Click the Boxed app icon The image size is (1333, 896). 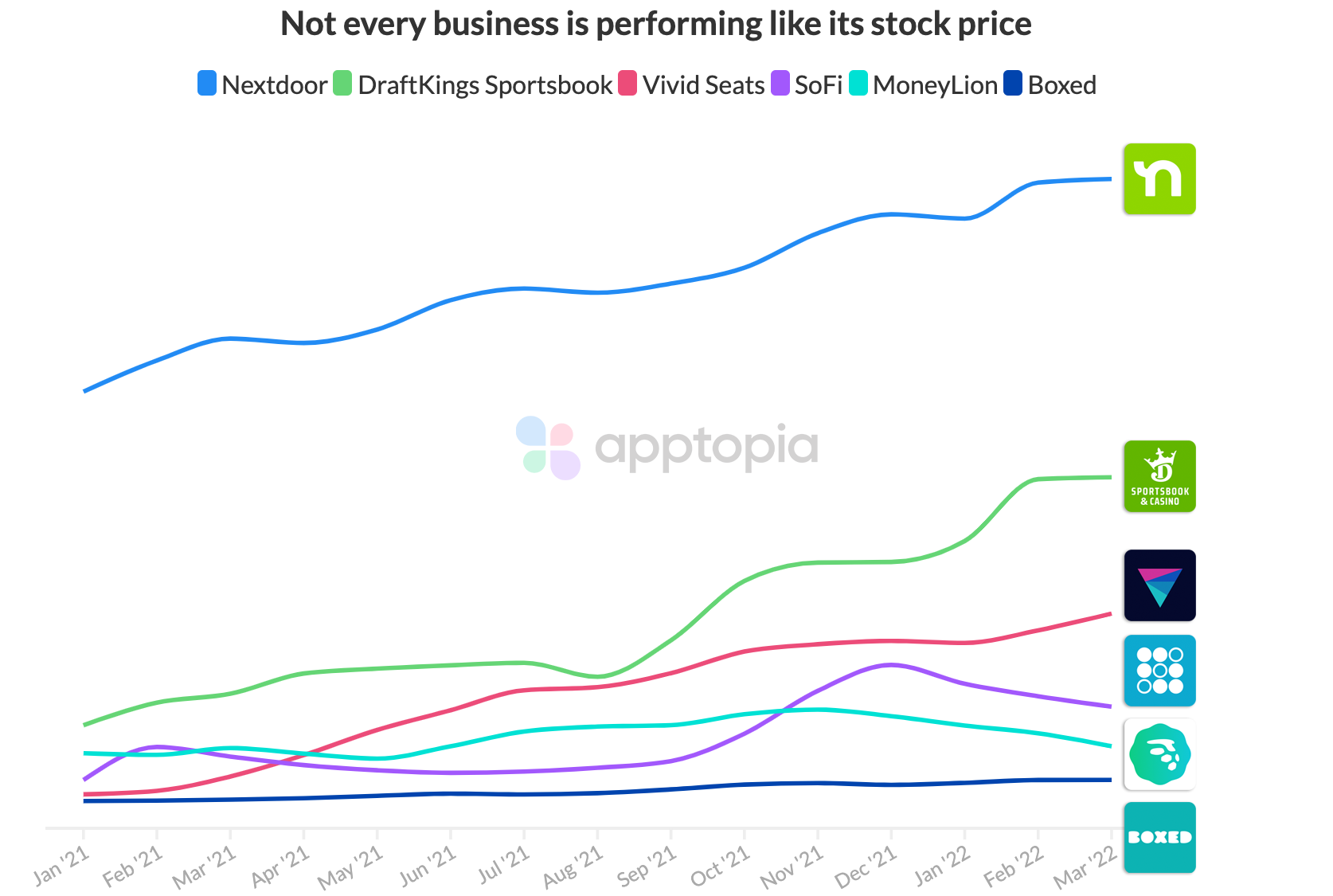[x=1159, y=837]
